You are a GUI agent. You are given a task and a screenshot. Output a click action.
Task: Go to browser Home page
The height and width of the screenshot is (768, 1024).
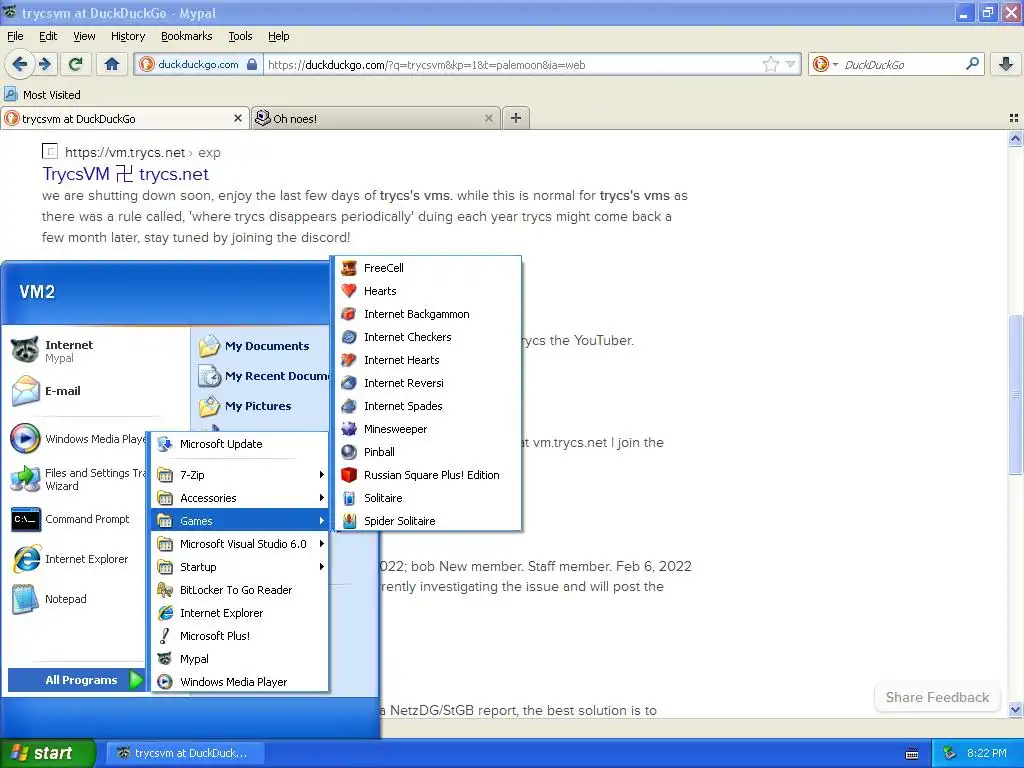112,64
